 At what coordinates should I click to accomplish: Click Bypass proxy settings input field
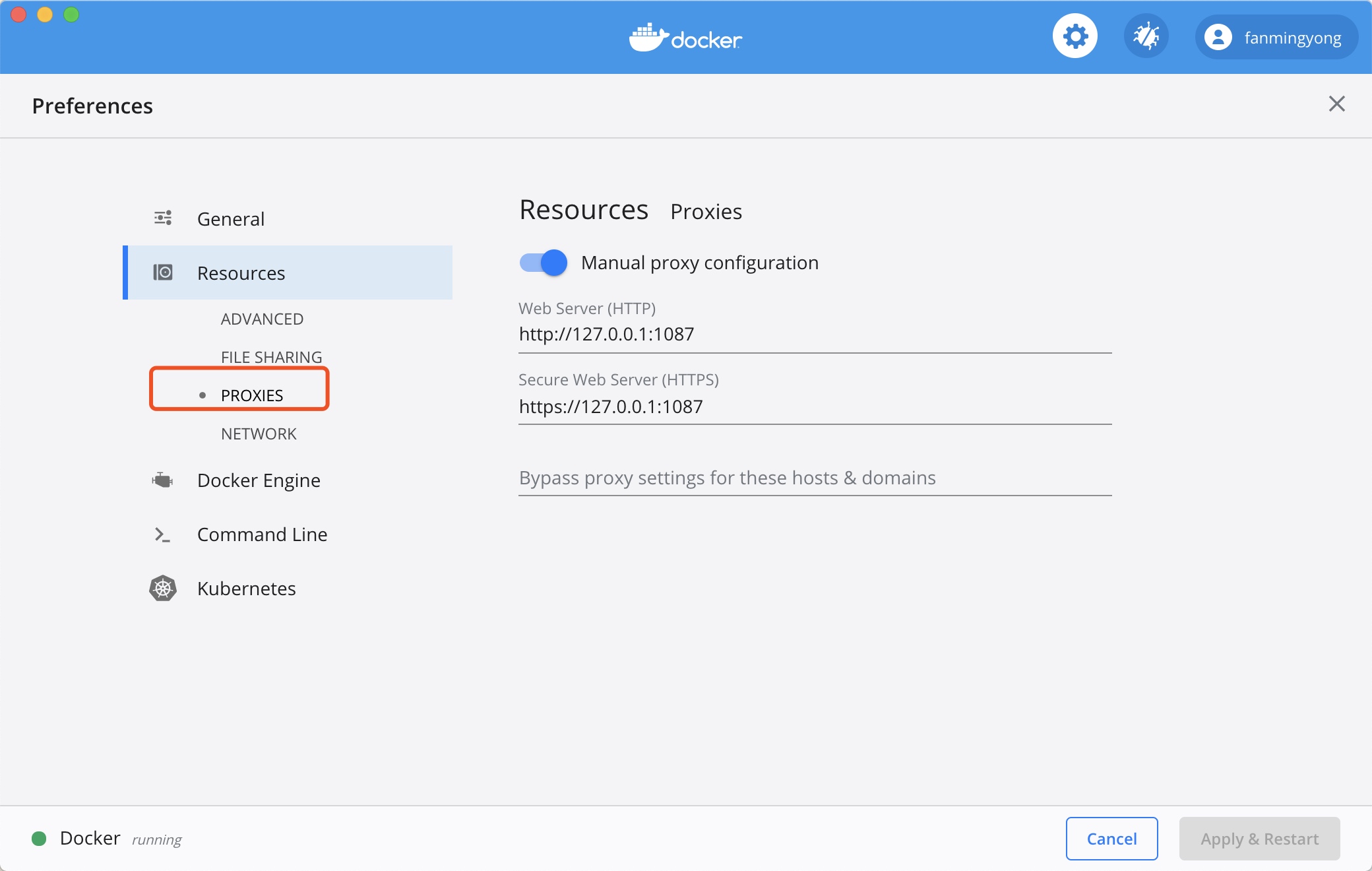click(x=815, y=477)
